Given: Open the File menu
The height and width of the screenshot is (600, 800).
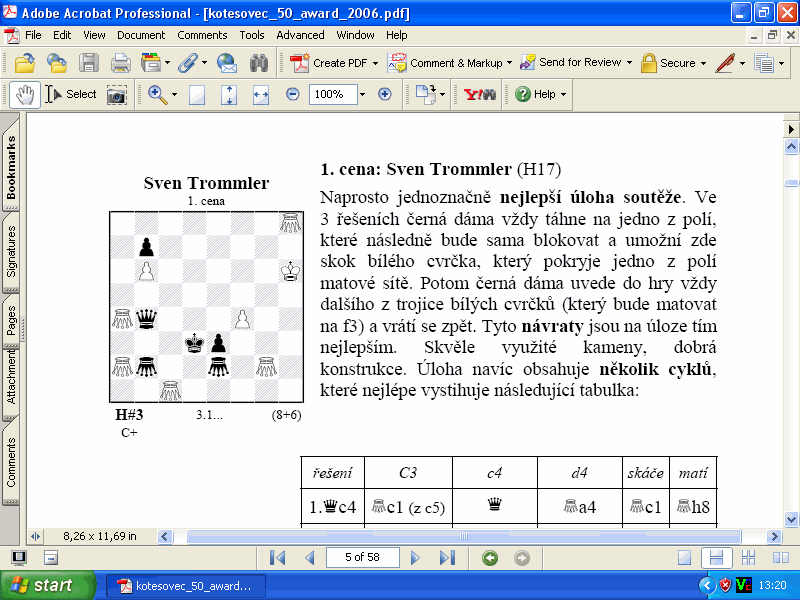Looking at the screenshot, I should click(x=33, y=35).
